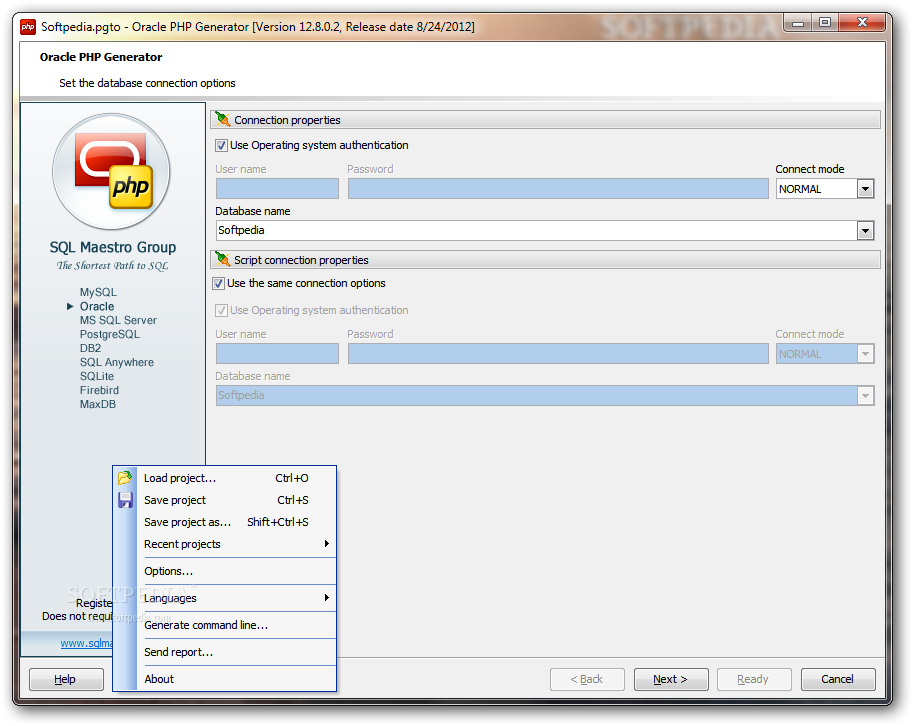Viewport: 913px width, 726px height.
Task: Click the connection User name field
Action: 277,189
